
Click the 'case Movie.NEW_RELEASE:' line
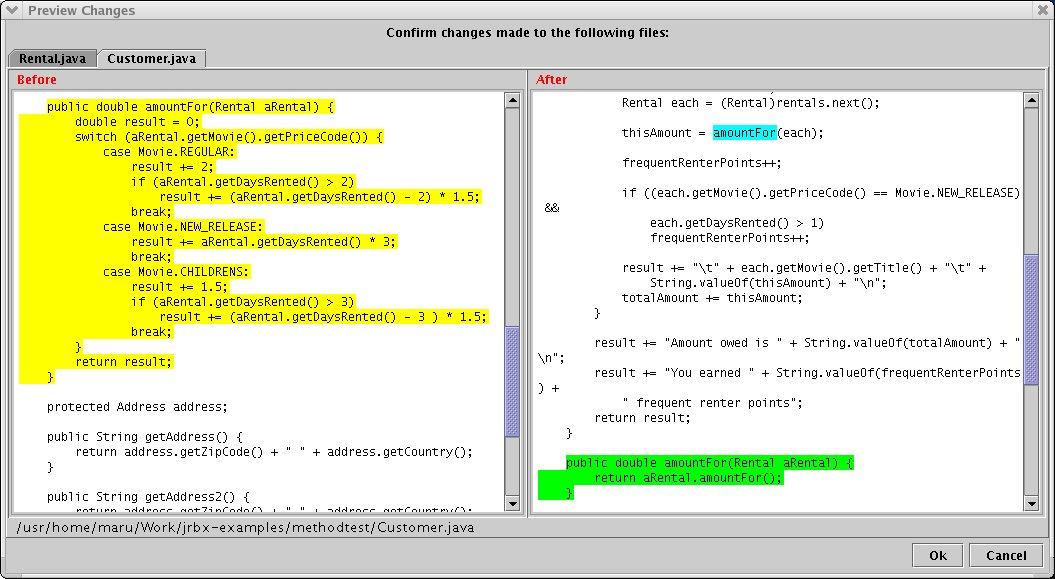(x=183, y=227)
